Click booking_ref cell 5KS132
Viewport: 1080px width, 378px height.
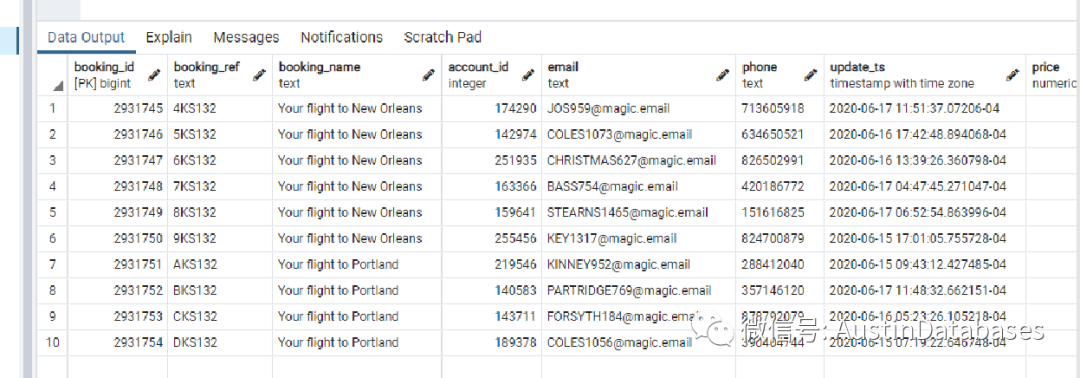point(220,134)
